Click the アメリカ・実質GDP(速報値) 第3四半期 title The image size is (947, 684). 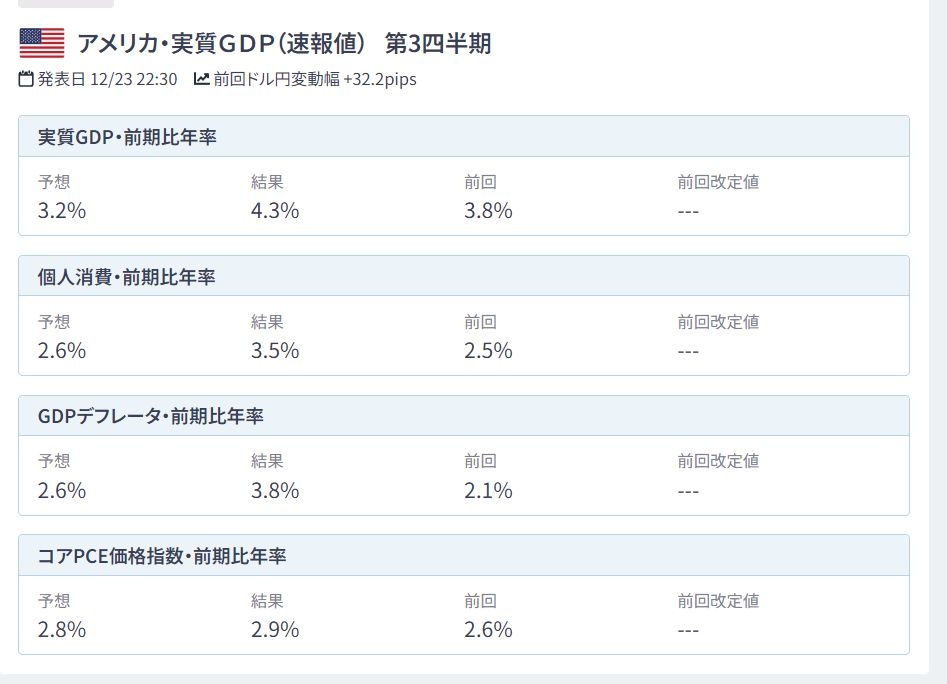pyautogui.click(x=284, y=44)
